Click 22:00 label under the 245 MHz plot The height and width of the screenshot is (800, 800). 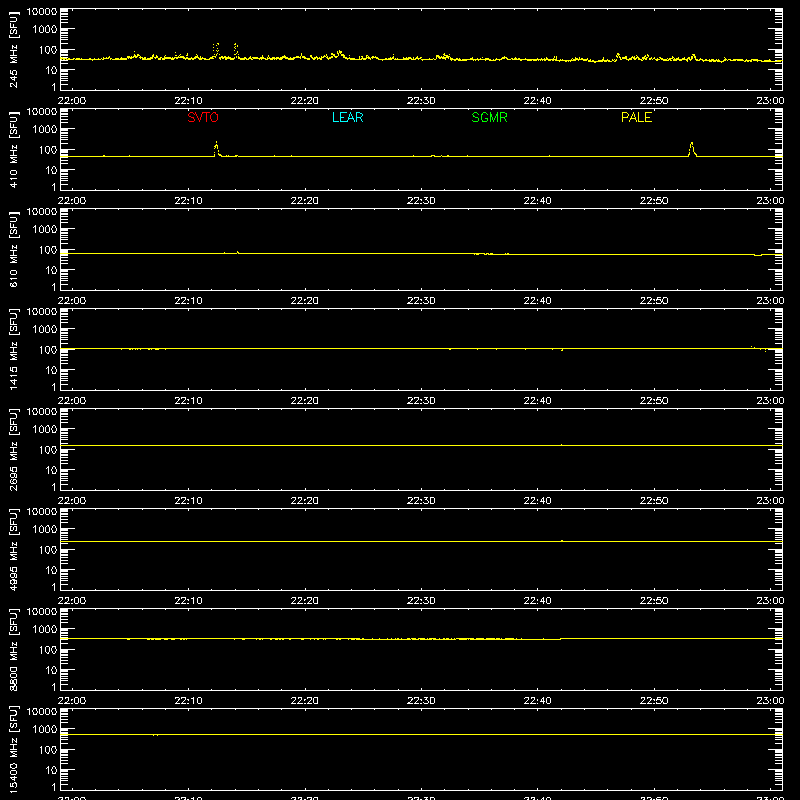click(x=72, y=101)
